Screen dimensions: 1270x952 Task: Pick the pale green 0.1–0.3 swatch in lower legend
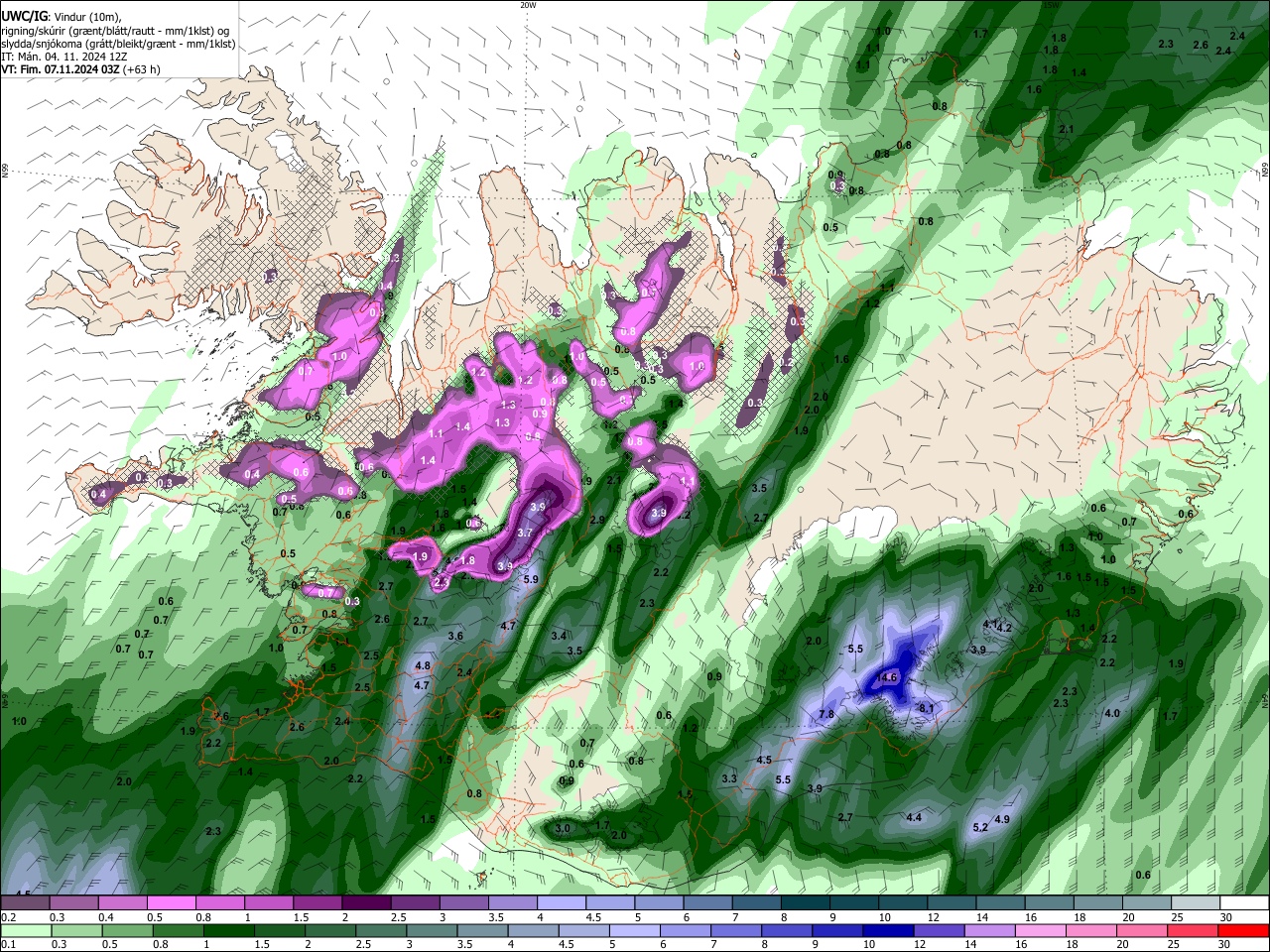coord(26,930)
